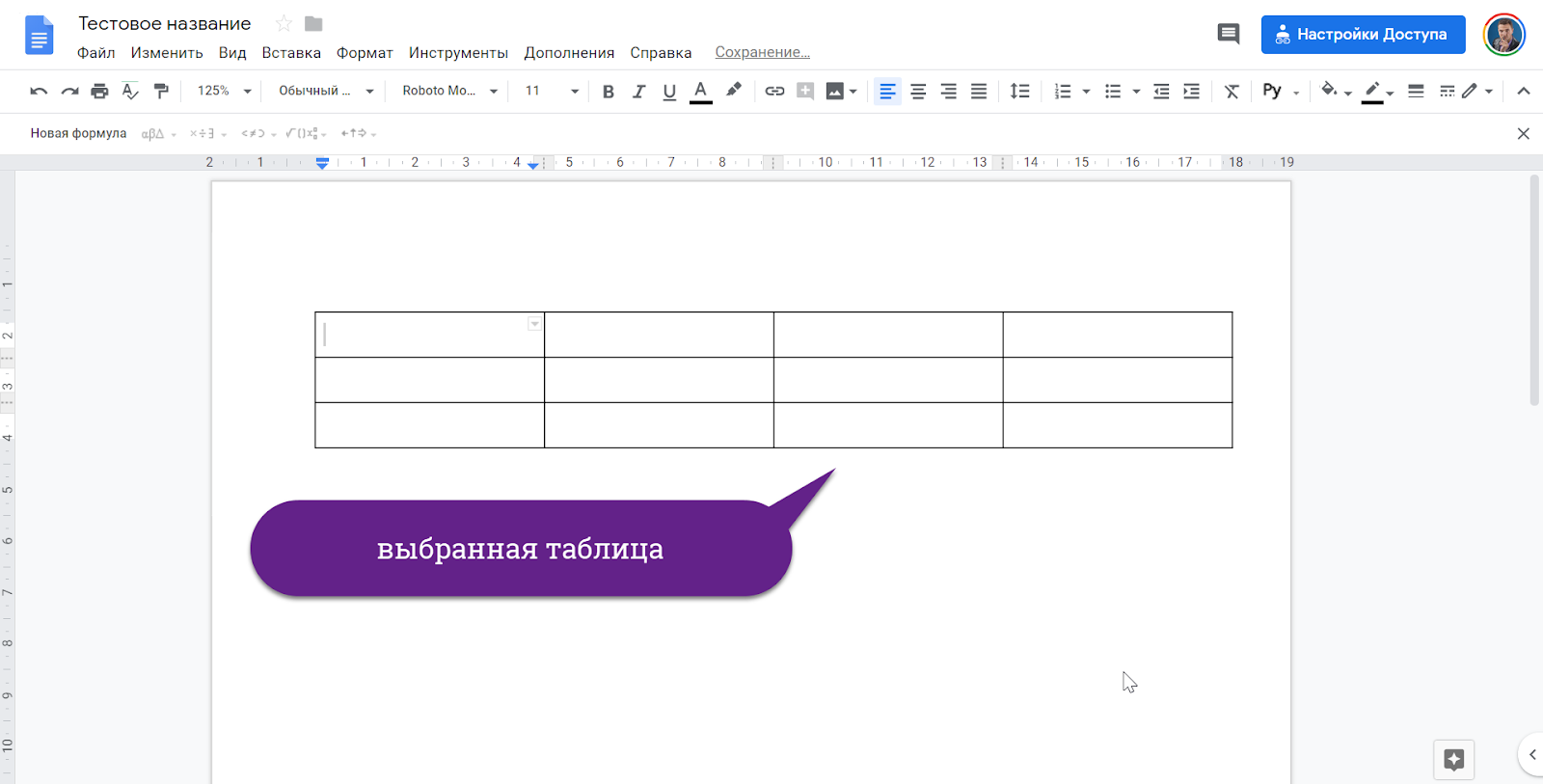1543x784 pixels.
Task: Align text left
Action: tap(887, 91)
